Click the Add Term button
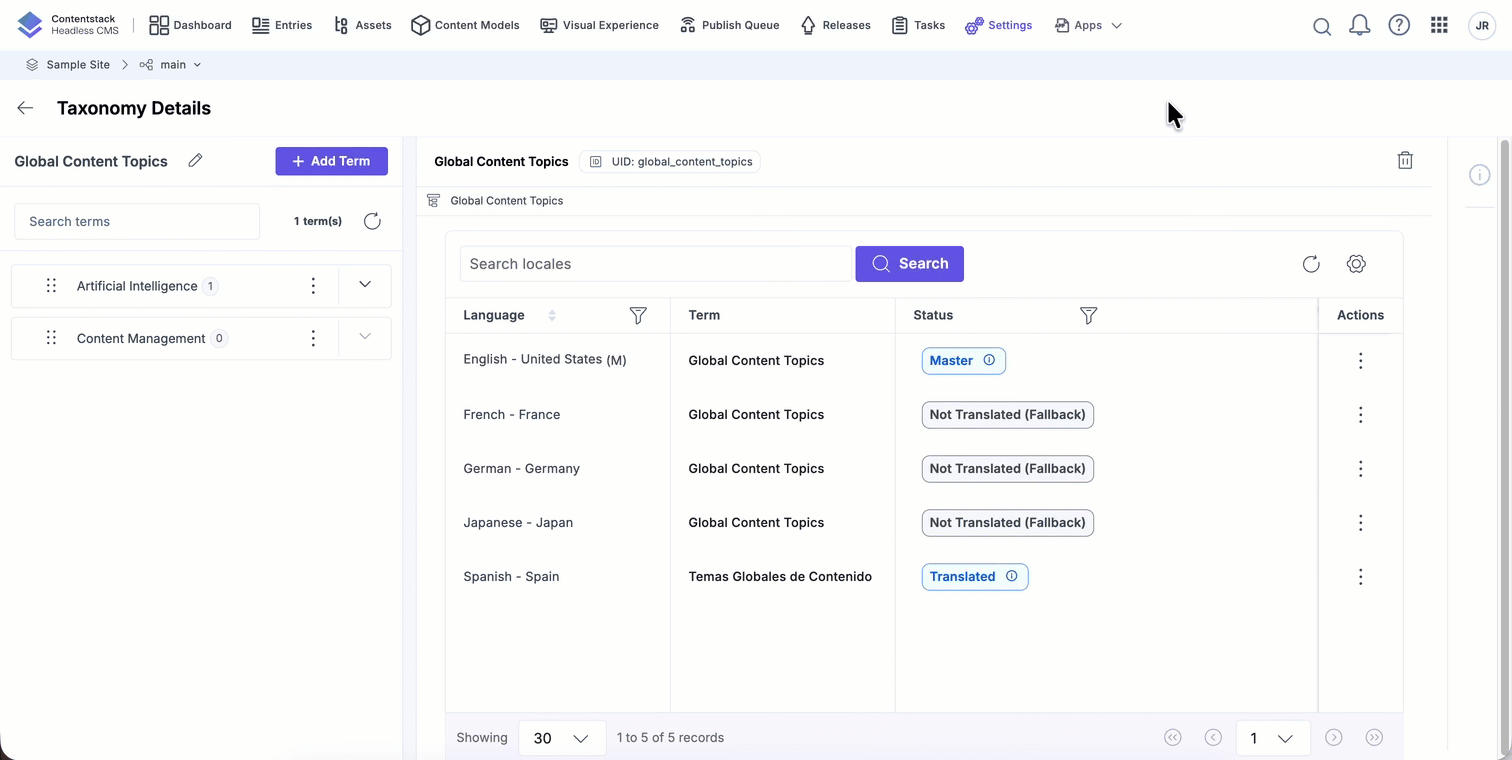Viewport: 1512px width, 760px height. click(331, 161)
